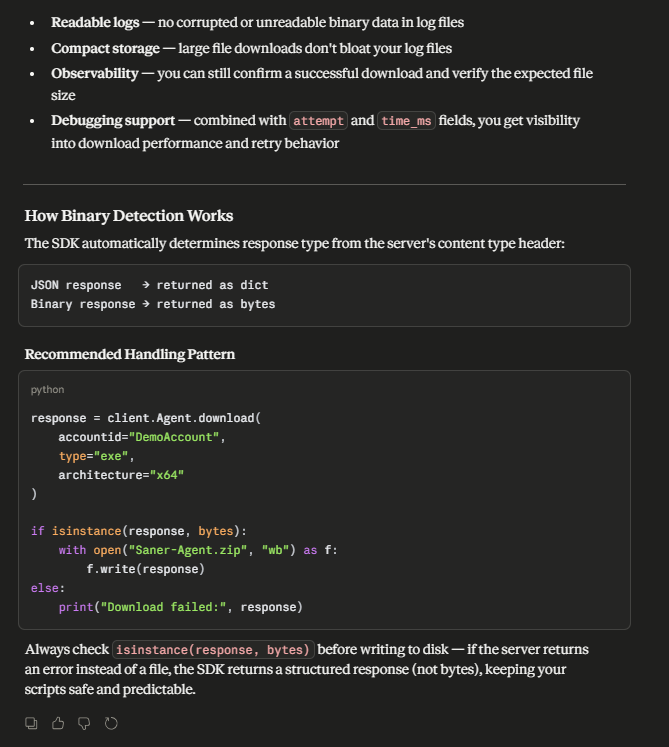Click the 'JSON response → returned as dict' line
Viewport: 669px width, 747px height.
click(x=150, y=285)
